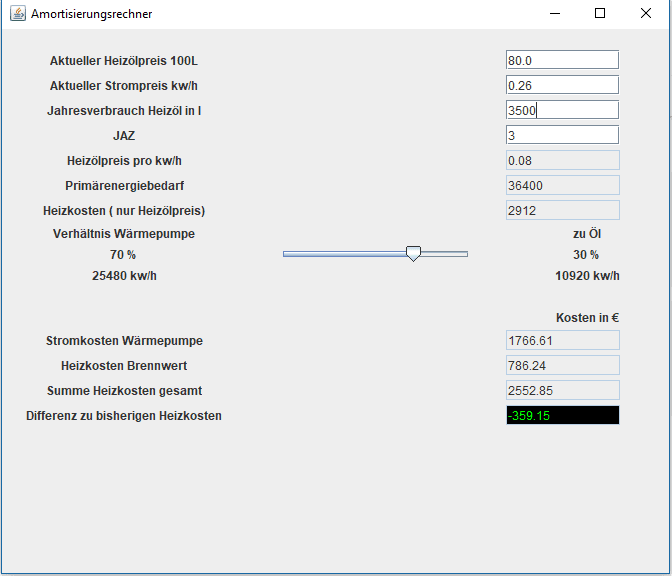This screenshot has height=576, width=672.
Task: Close the Amortisierungsrechner window
Action: 646,14
